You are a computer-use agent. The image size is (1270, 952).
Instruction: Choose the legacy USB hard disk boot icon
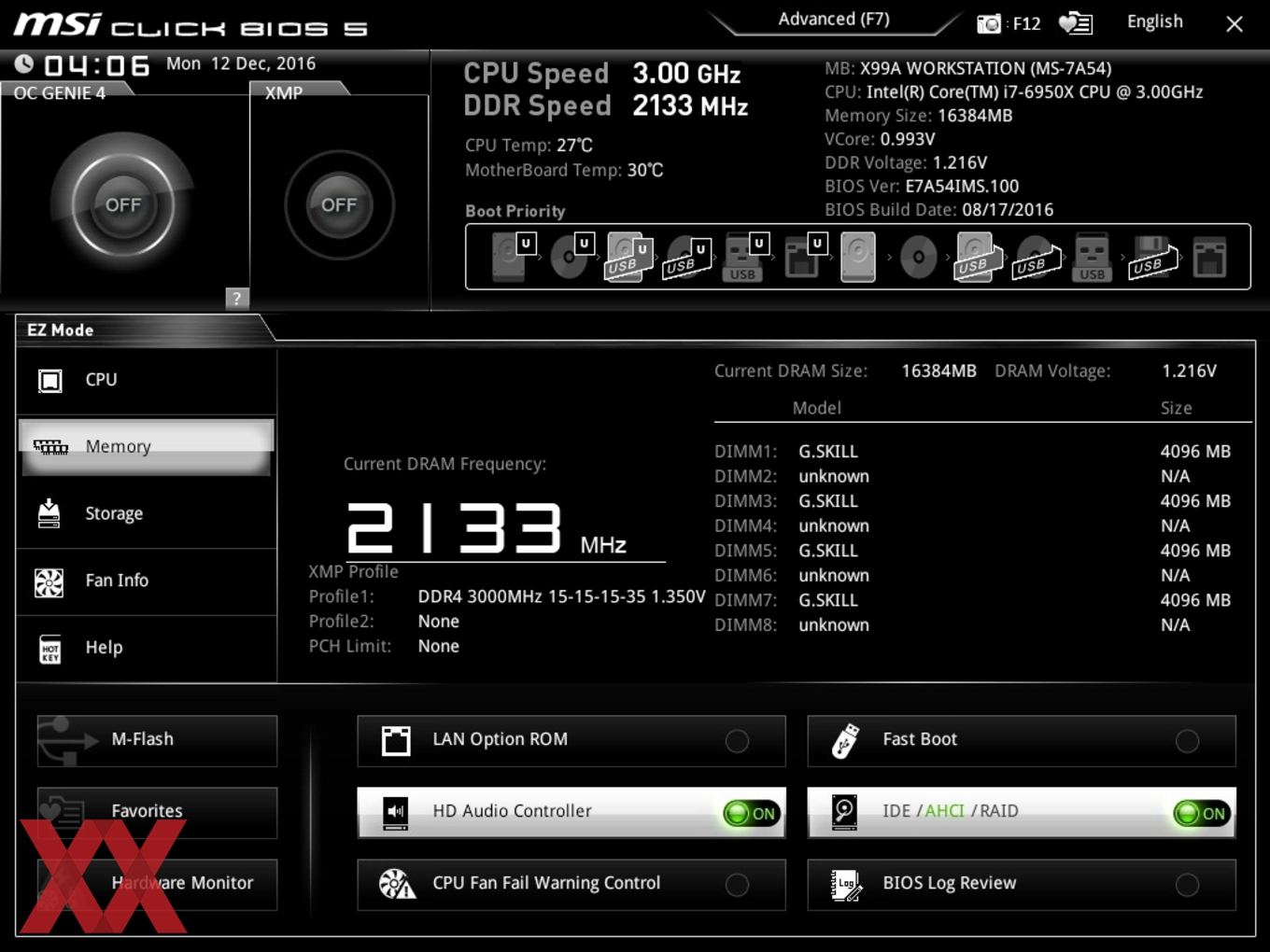point(977,257)
